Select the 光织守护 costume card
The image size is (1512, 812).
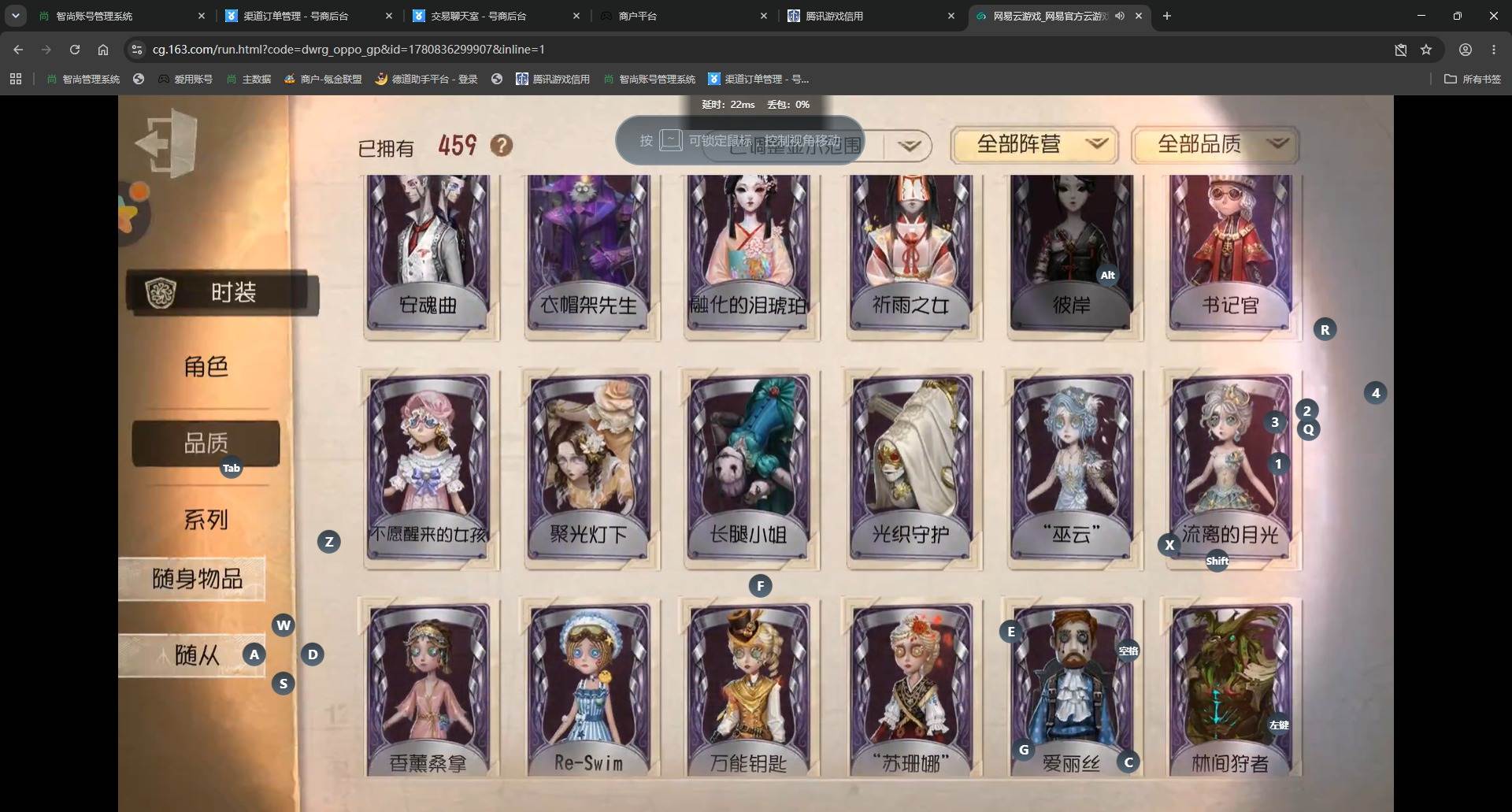911,469
